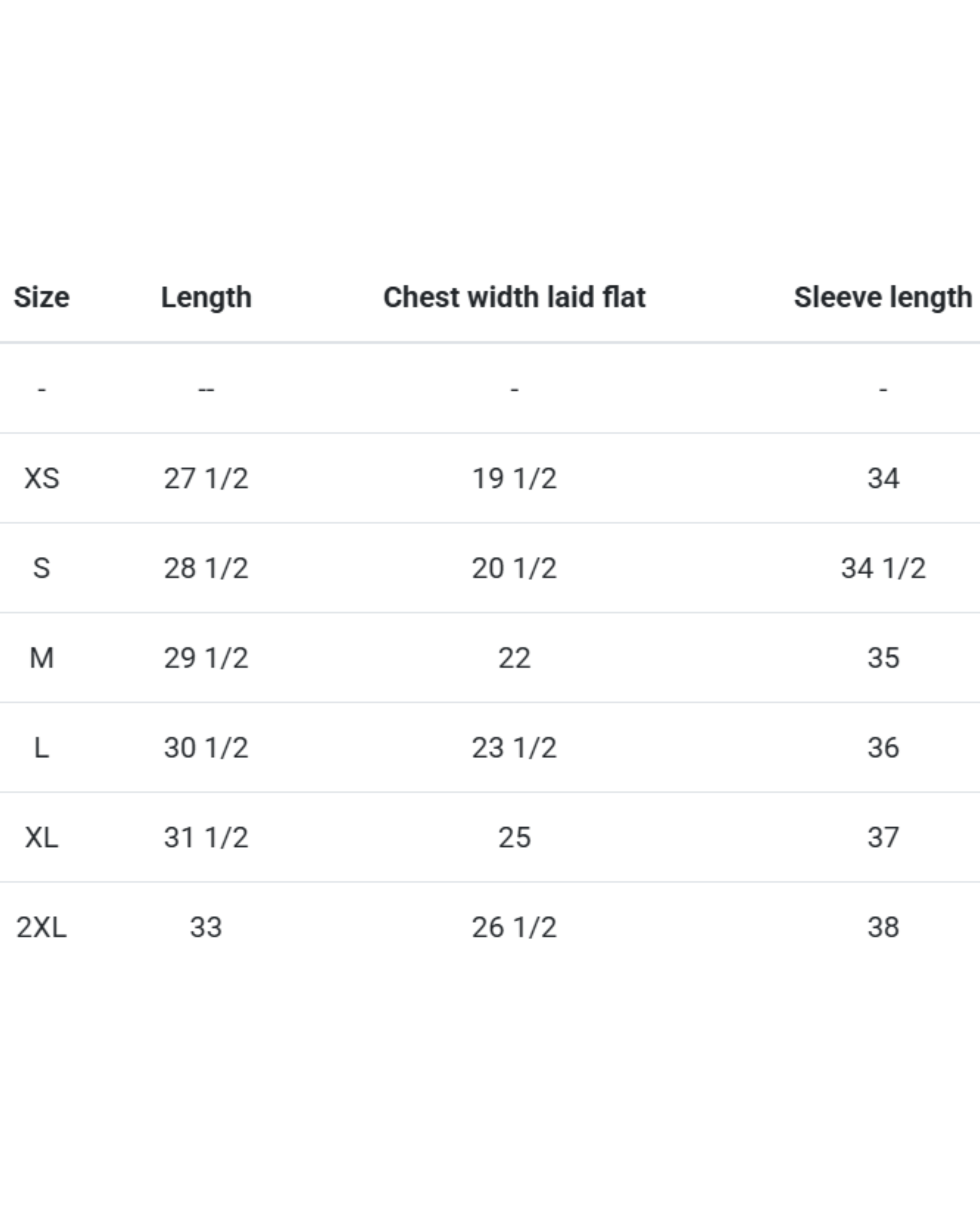Click the Size column header
The image size is (980, 1225).
41,297
